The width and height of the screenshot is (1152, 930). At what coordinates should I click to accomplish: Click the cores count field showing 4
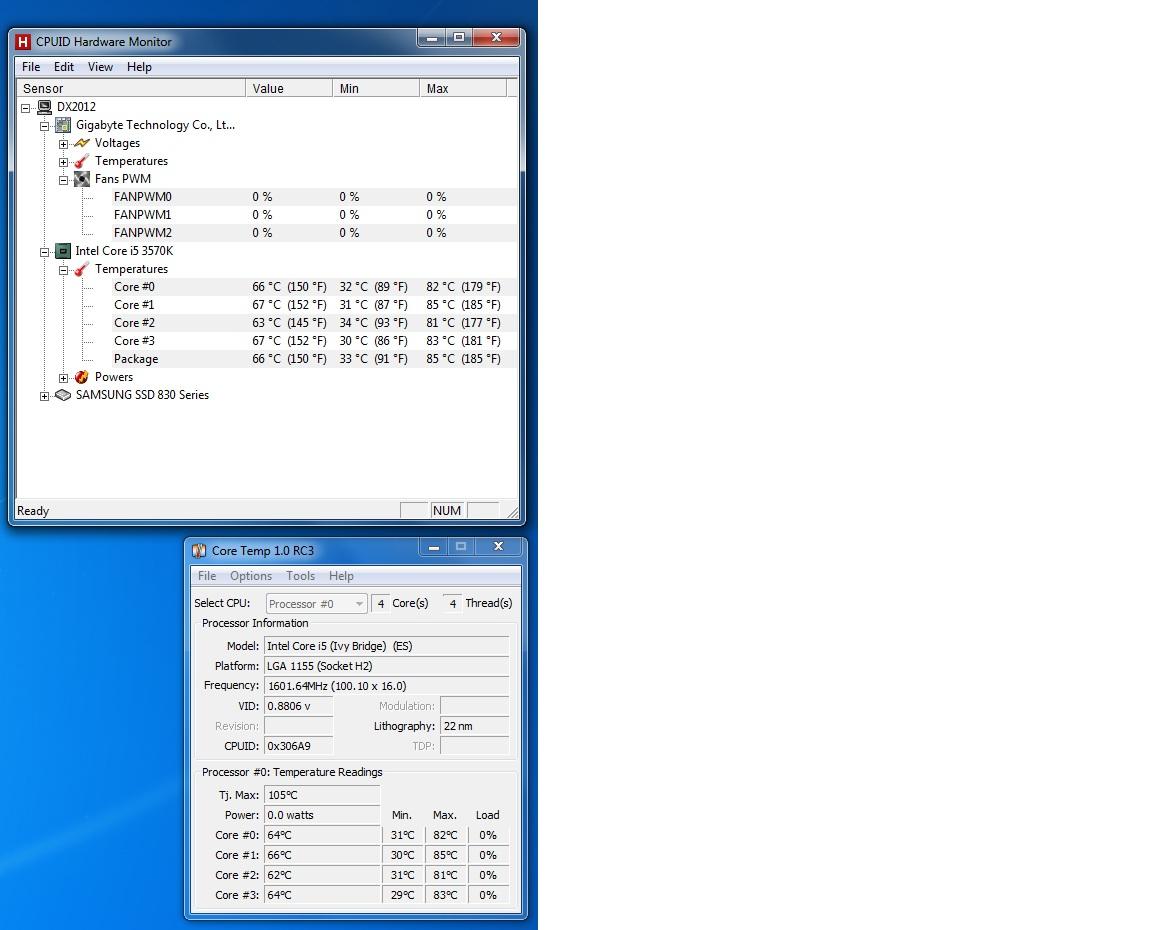(380, 604)
